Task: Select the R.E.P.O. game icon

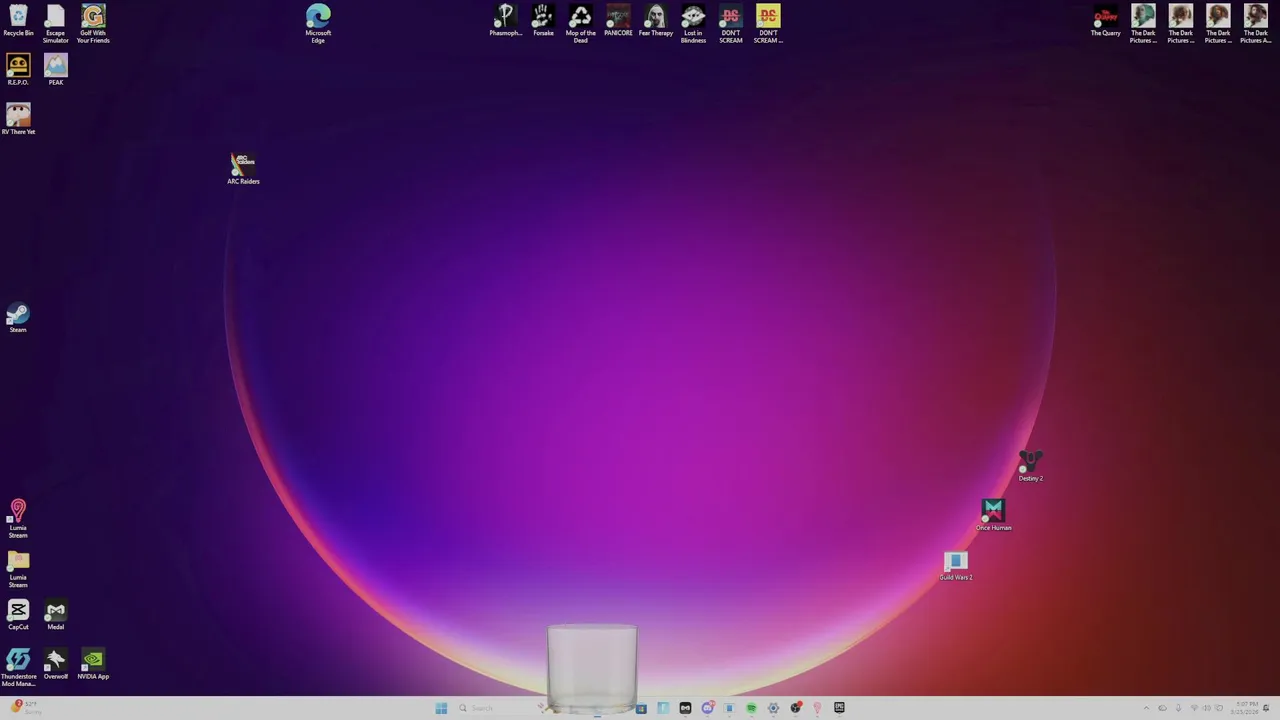Action: click(18, 70)
